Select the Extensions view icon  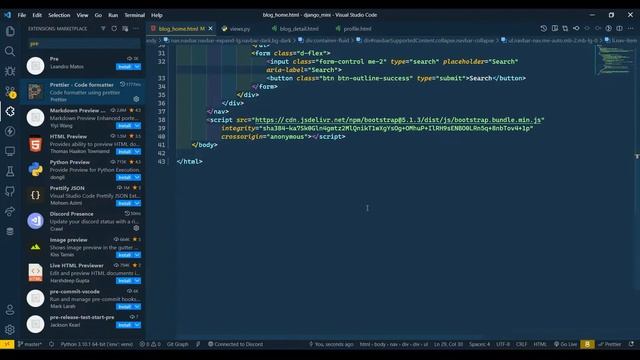(10, 111)
